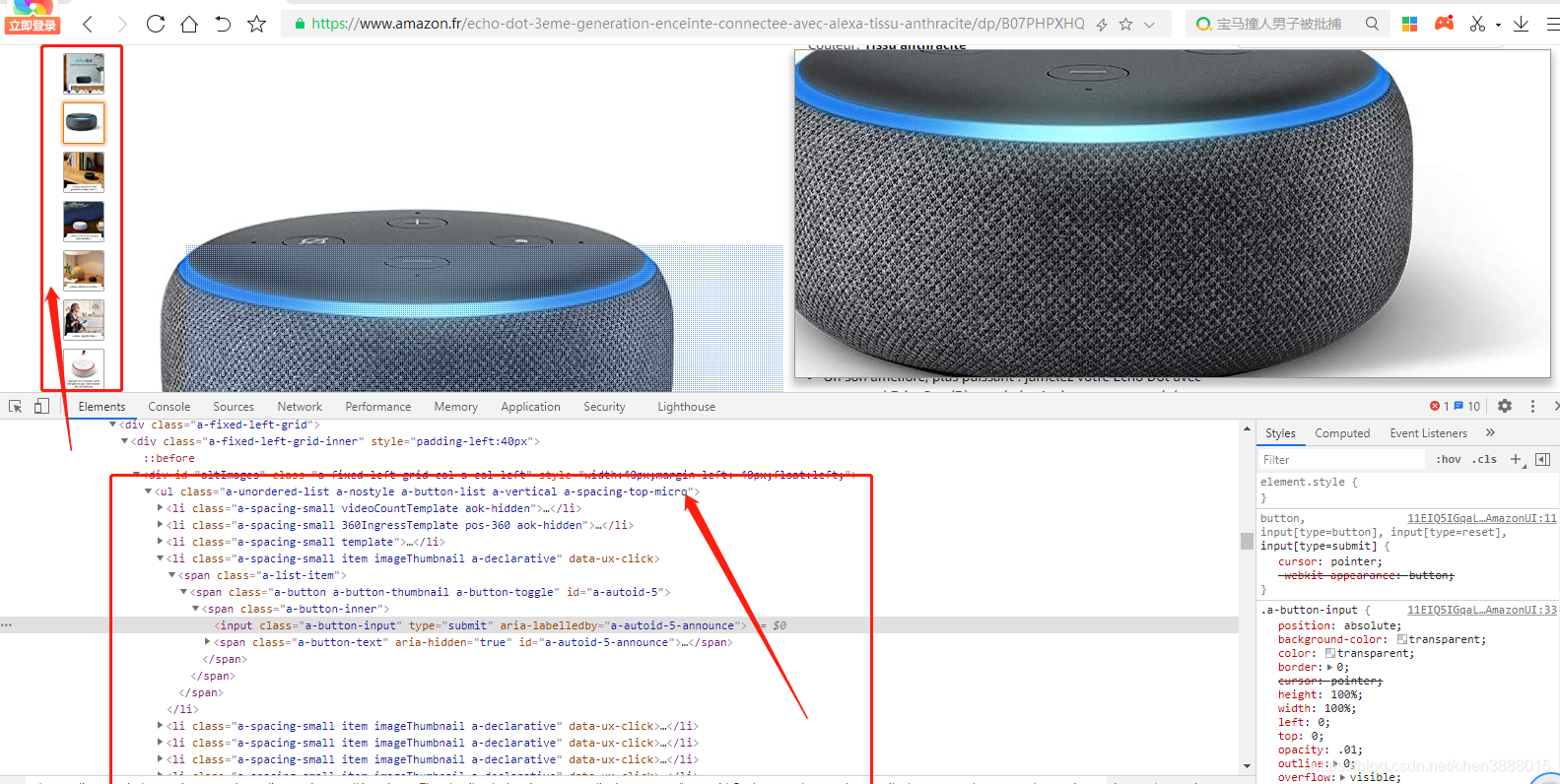Image resolution: width=1560 pixels, height=784 pixels.
Task: Toggle DevTools device toolbar icon
Action: 41,406
